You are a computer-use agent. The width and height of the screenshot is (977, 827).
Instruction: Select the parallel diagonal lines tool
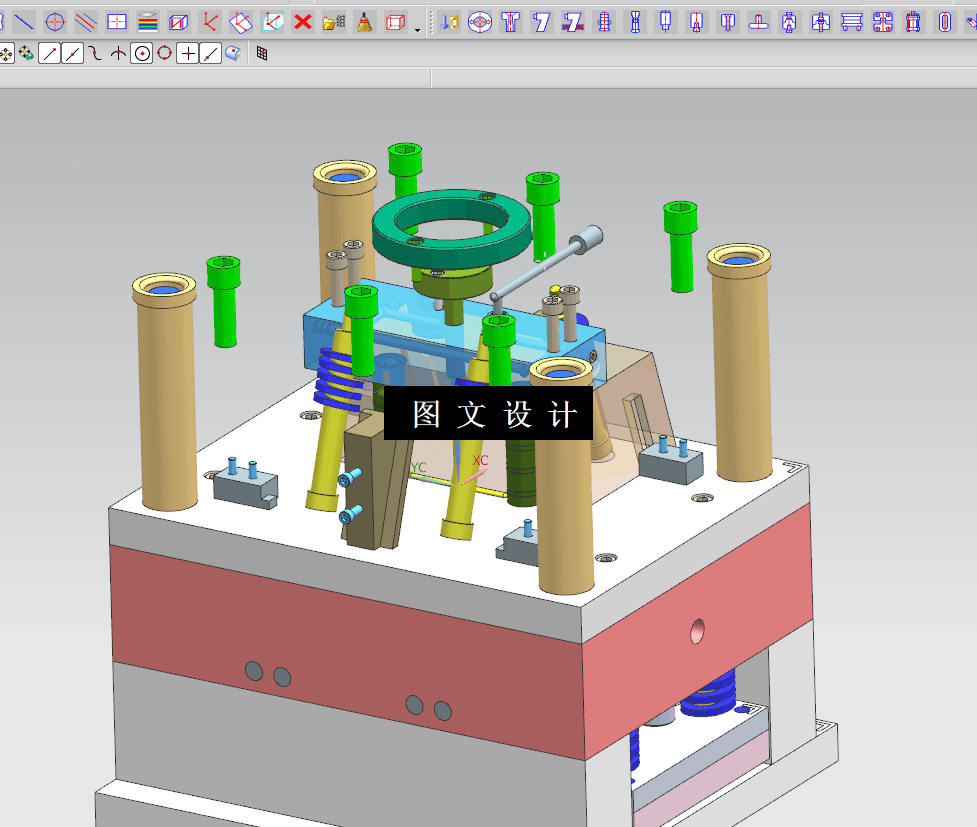[86, 22]
